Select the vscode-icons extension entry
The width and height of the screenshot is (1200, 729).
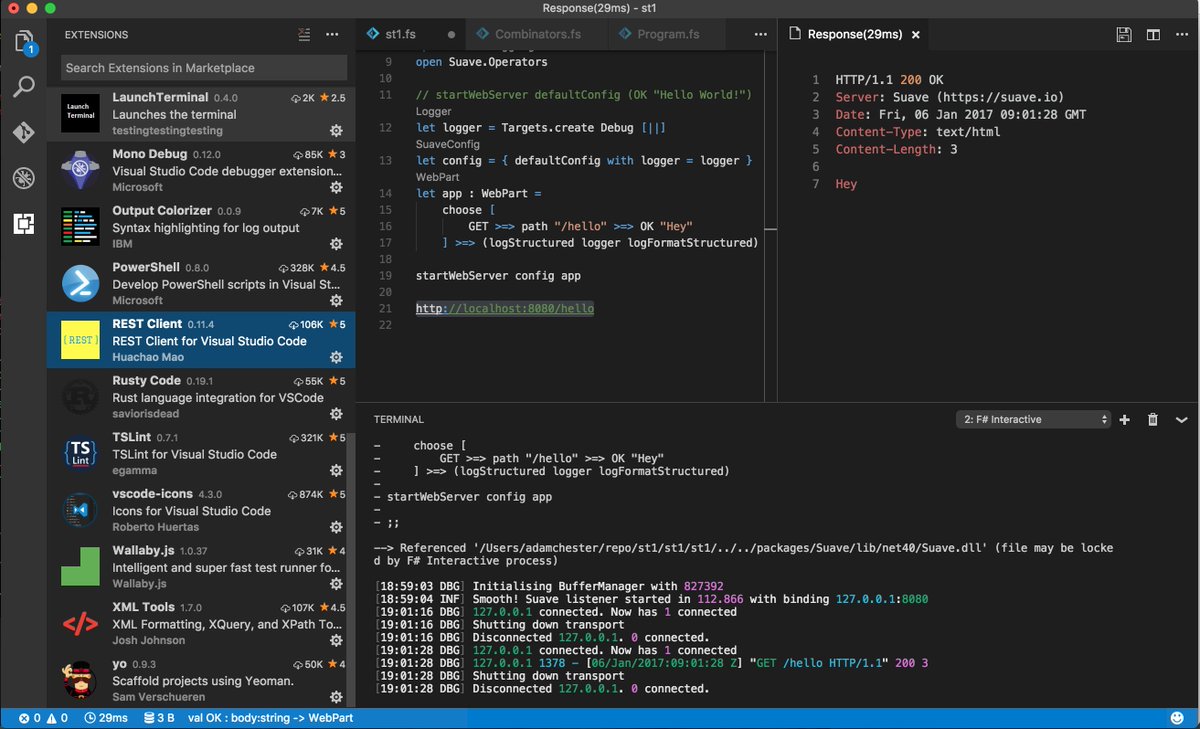tap(200, 510)
